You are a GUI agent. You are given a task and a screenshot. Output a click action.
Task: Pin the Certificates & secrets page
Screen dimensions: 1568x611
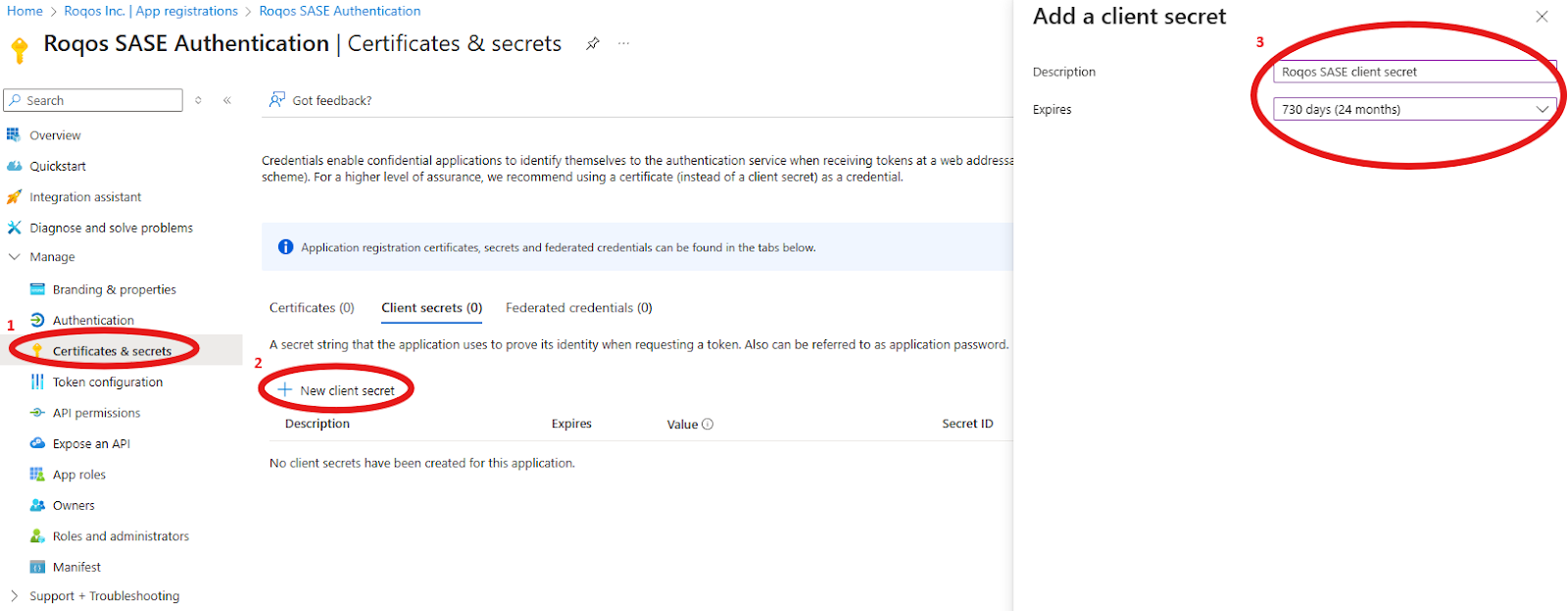click(593, 43)
